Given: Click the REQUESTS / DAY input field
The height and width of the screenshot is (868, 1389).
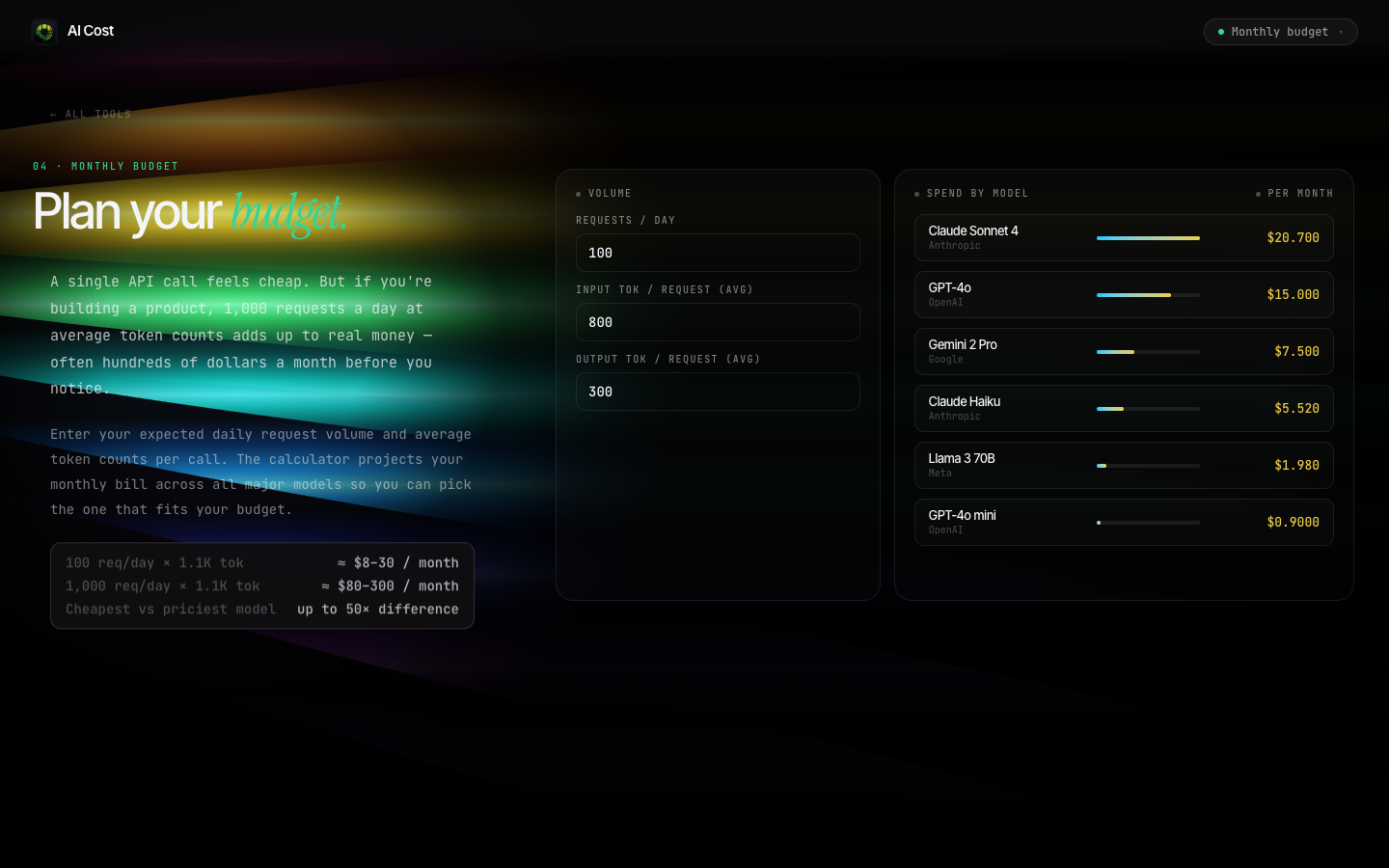Looking at the screenshot, I should click(718, 253).
